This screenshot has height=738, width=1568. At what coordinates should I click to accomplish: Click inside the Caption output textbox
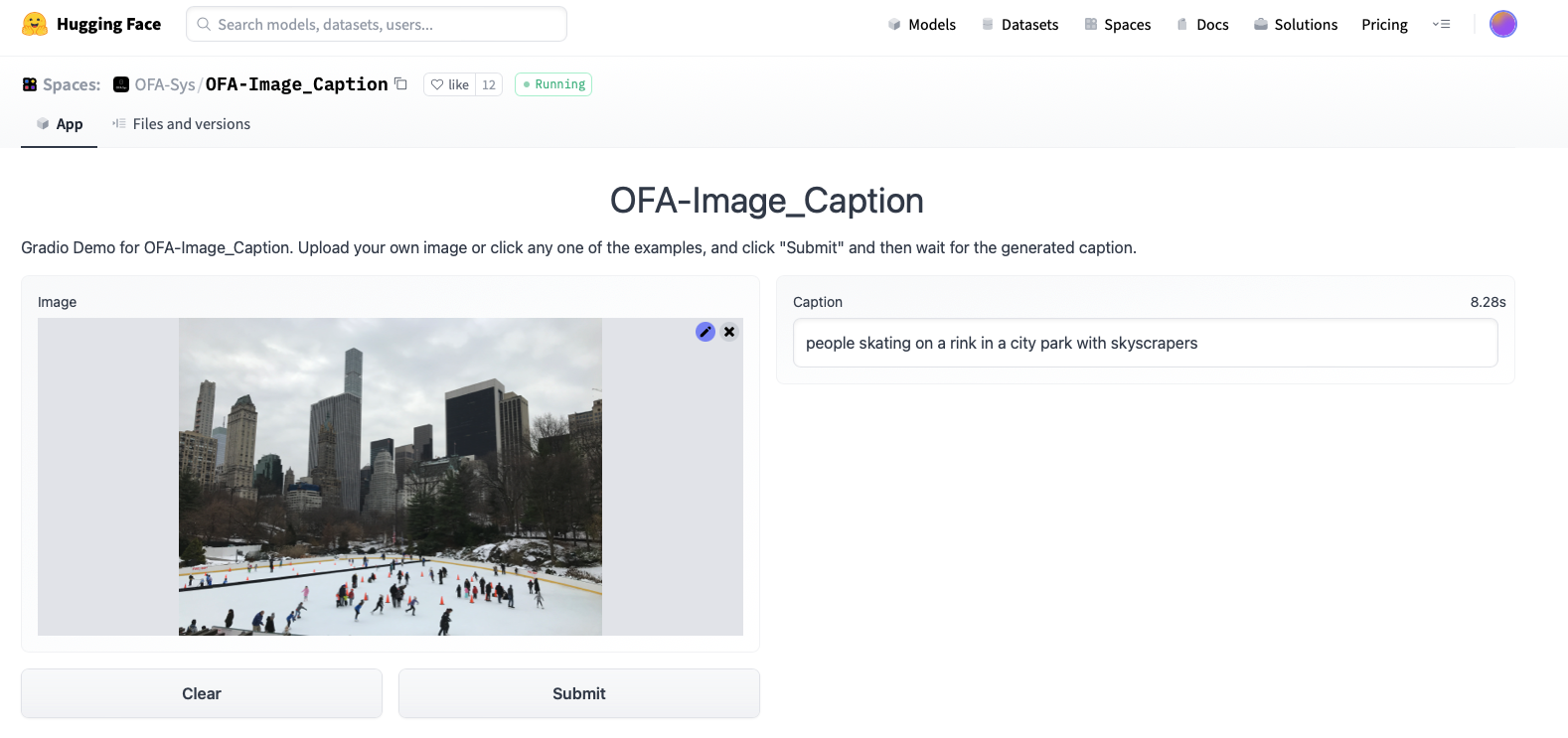pyautogui.click(x=1145, y=343)
